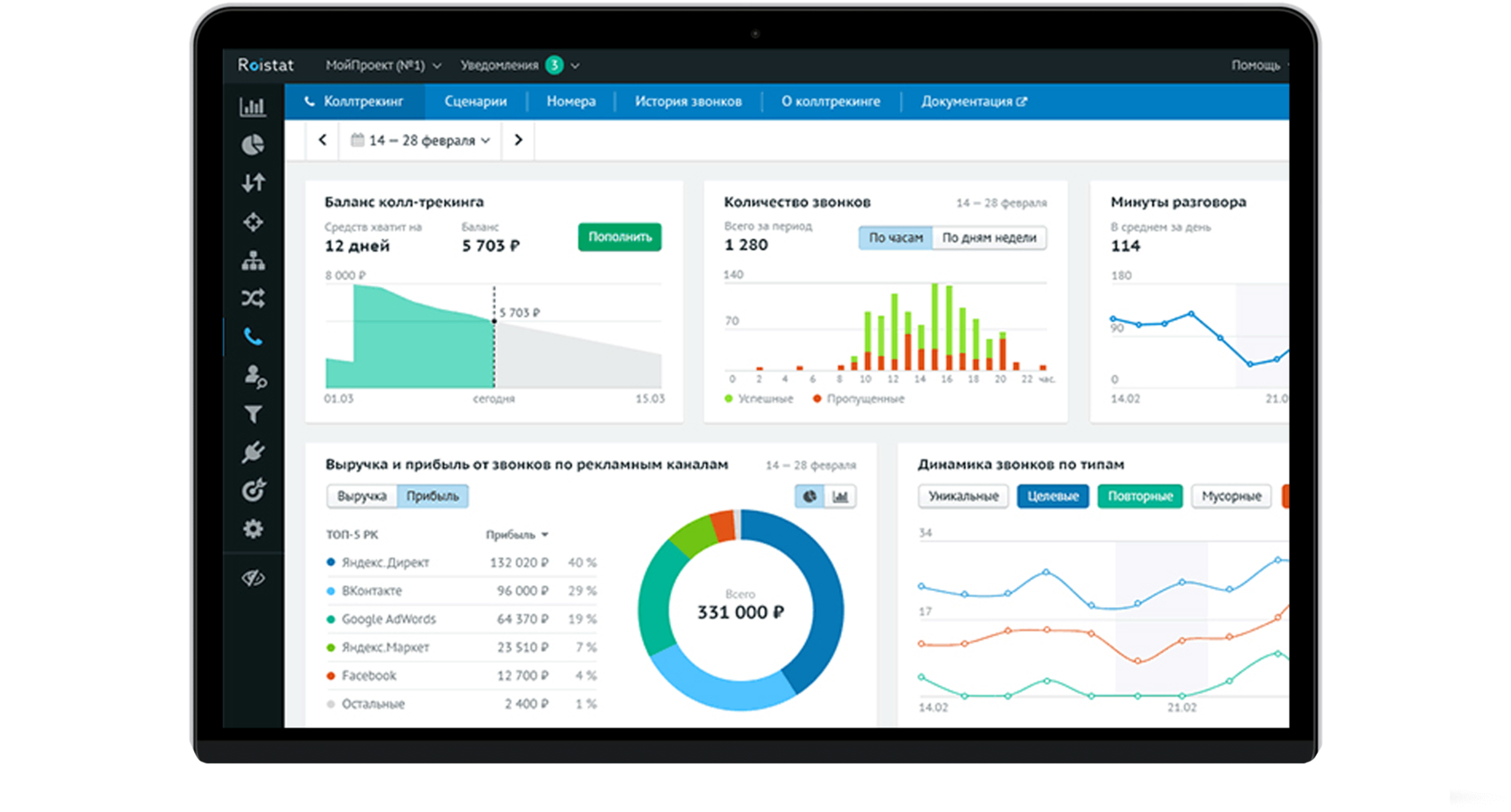The width and height of the screenshot is (1511, 812).
Task: Open the История звонков tab
Action: [x=688, y=102]
